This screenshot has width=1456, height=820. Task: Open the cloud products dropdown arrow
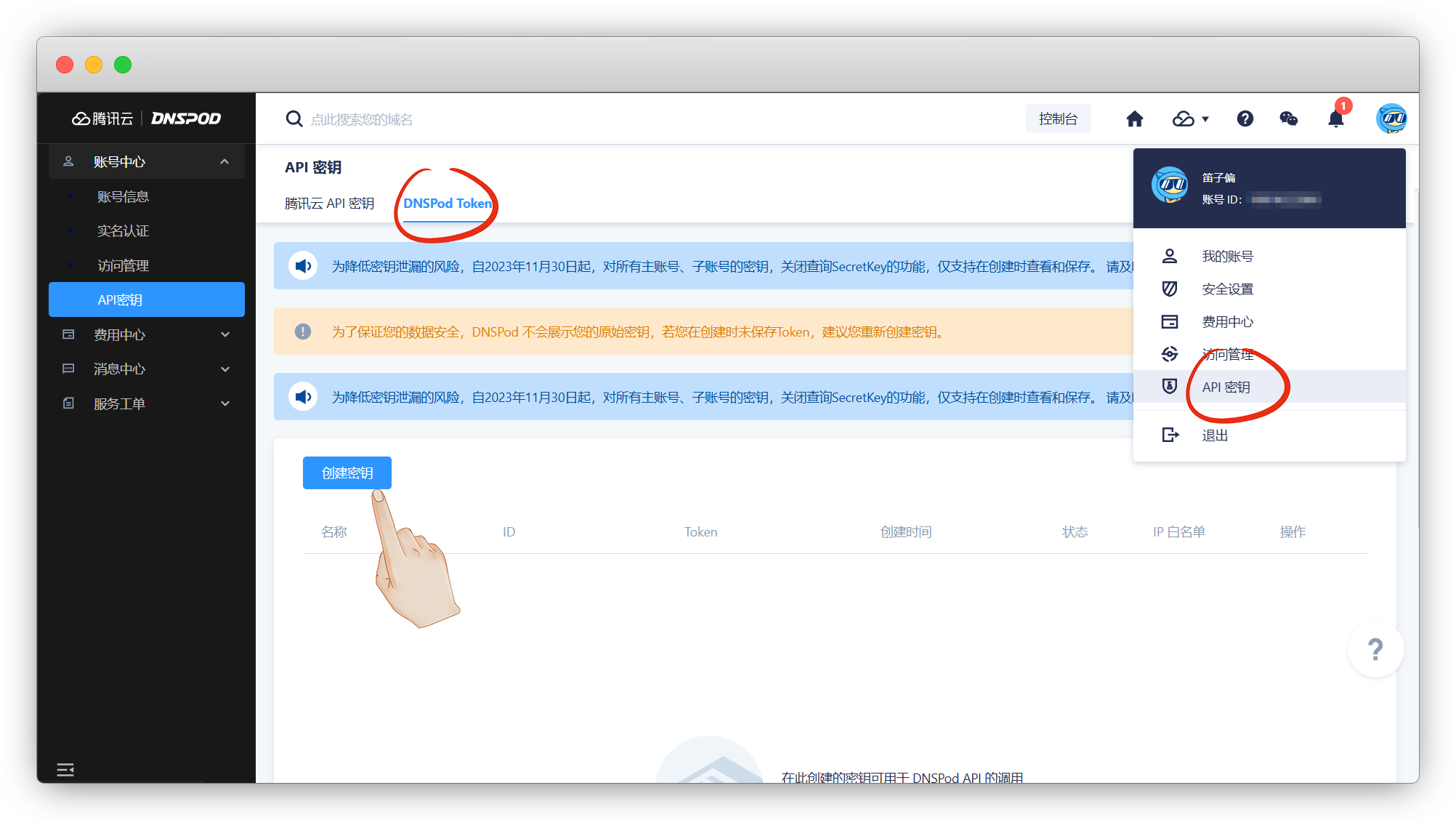point(1205,119)
